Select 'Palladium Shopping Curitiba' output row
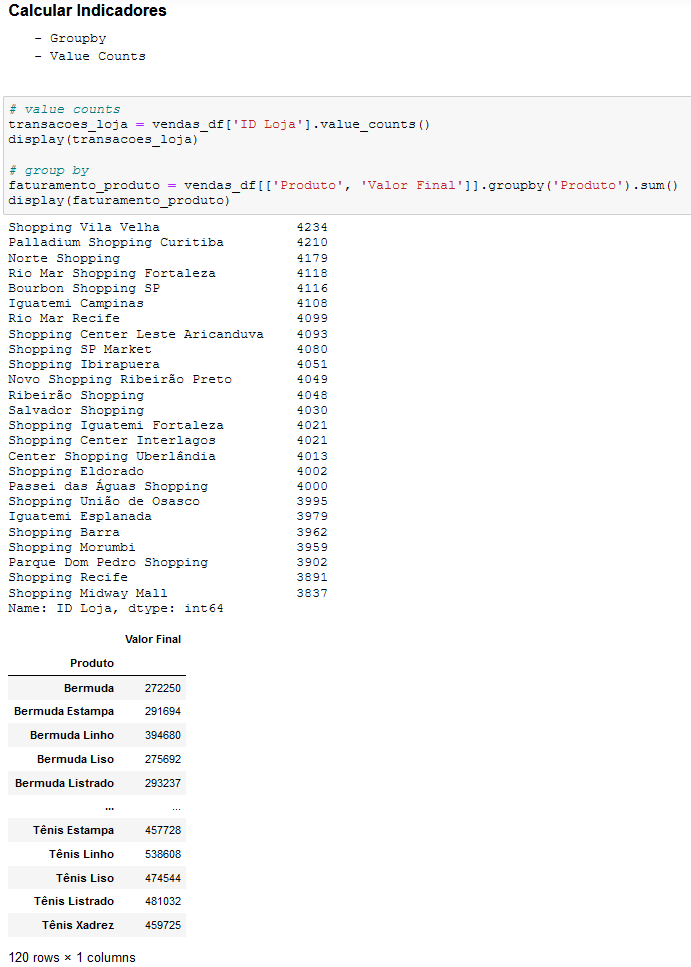Image resolution: width=691 pixels, height=967 pixels. click(x=168, y=242)
